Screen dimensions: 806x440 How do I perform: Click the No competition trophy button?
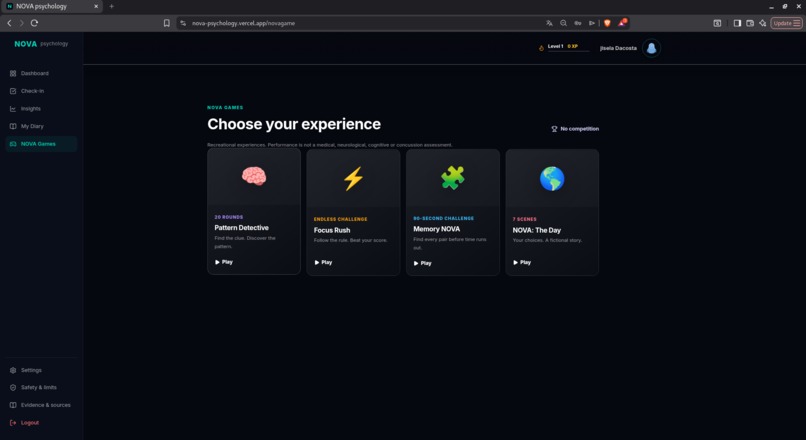coord(575,129)
